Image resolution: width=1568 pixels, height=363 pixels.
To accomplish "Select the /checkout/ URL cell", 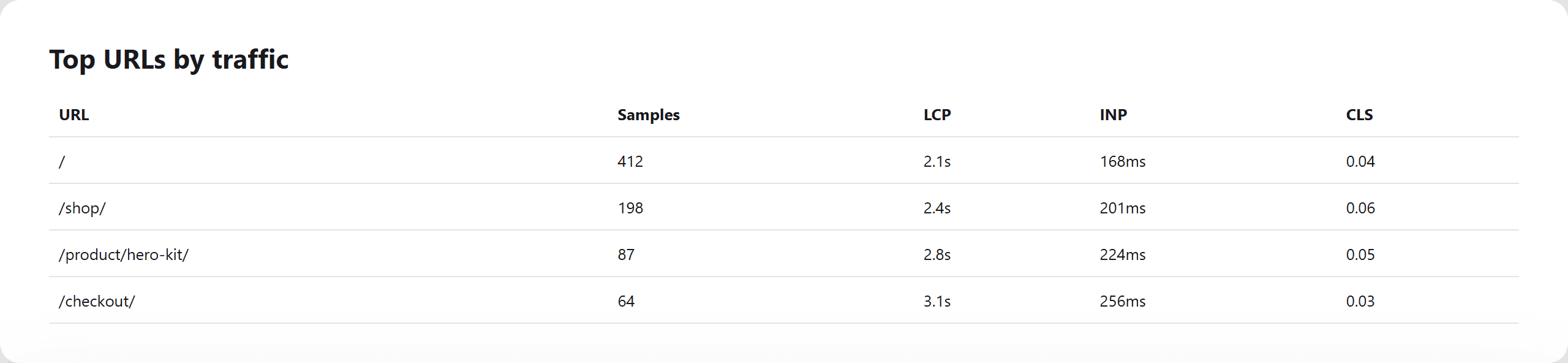I will [97, 301].
